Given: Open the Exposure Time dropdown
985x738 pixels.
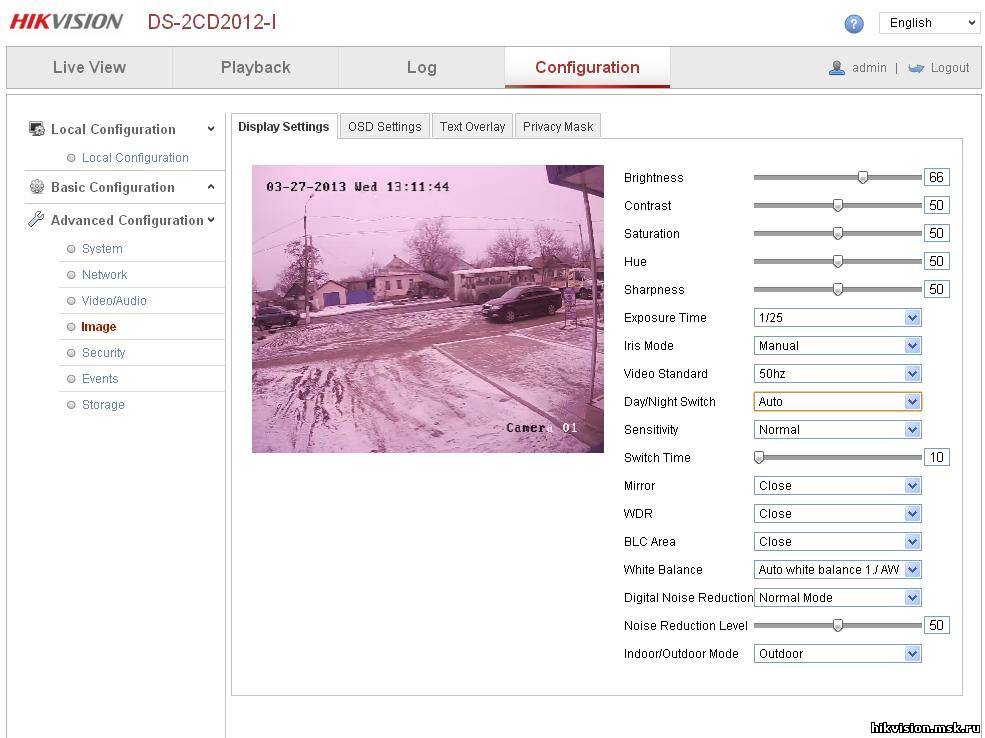Looking at the screenshot, I should [837, 318].
